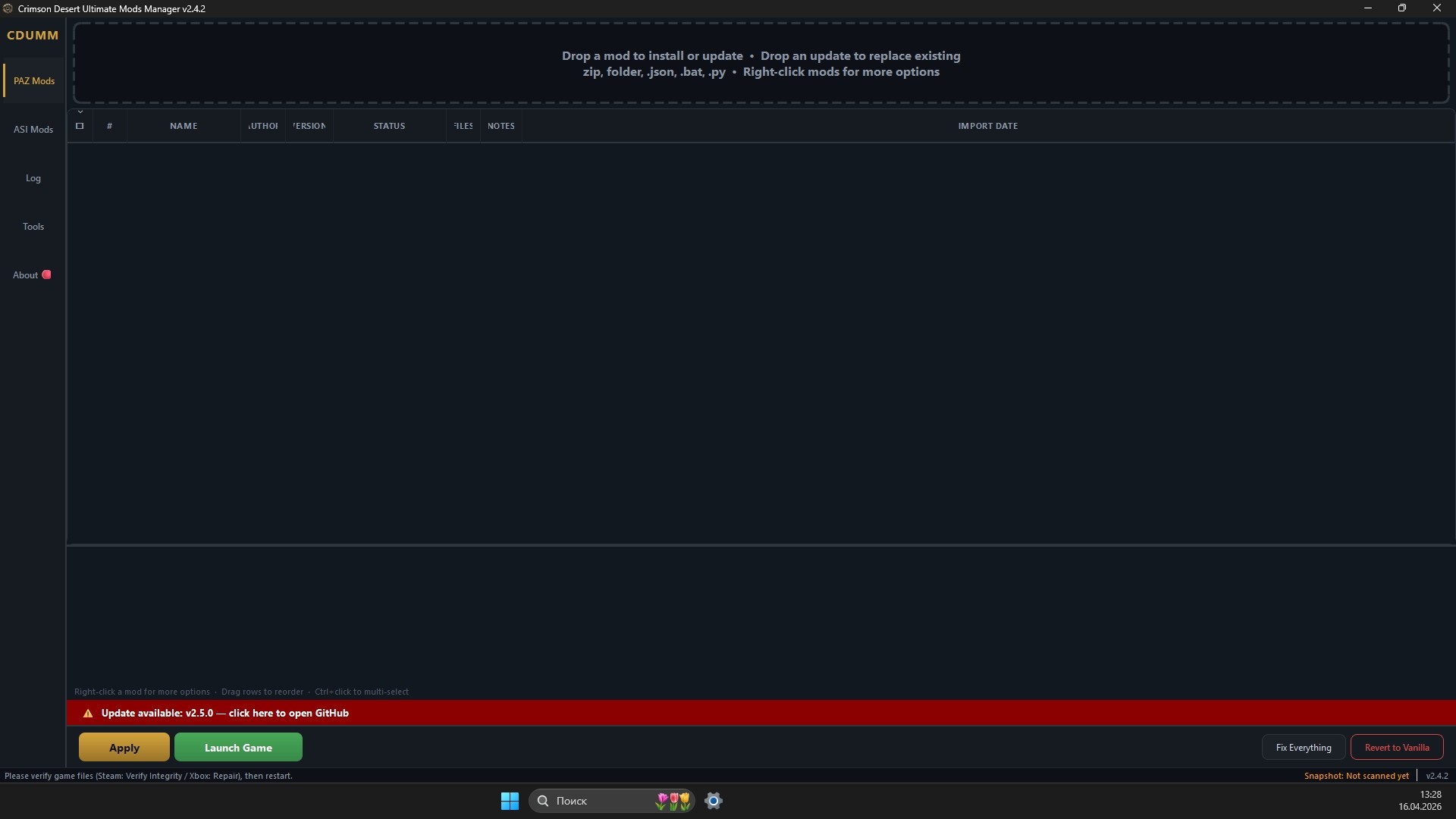Open the Windows Start menu
This screenshot has width=1456, height=819.
(510, 801)
